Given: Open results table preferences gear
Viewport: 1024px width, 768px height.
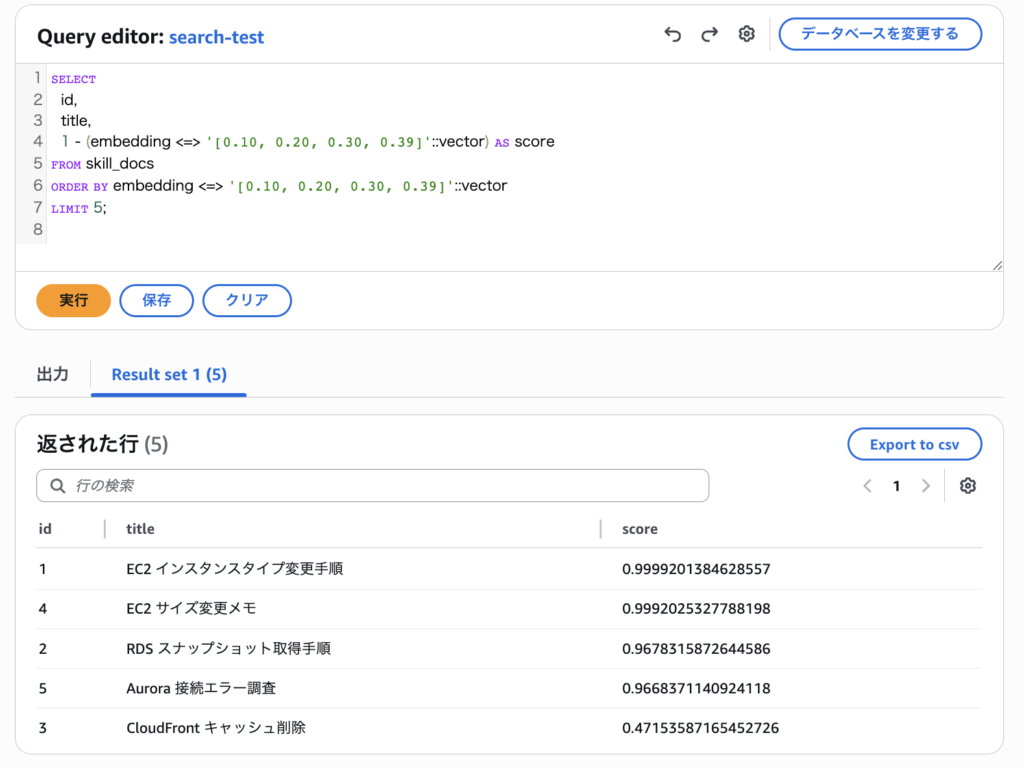Looking at the screenshot, I should pyautogui.click(x=967, y=486).
